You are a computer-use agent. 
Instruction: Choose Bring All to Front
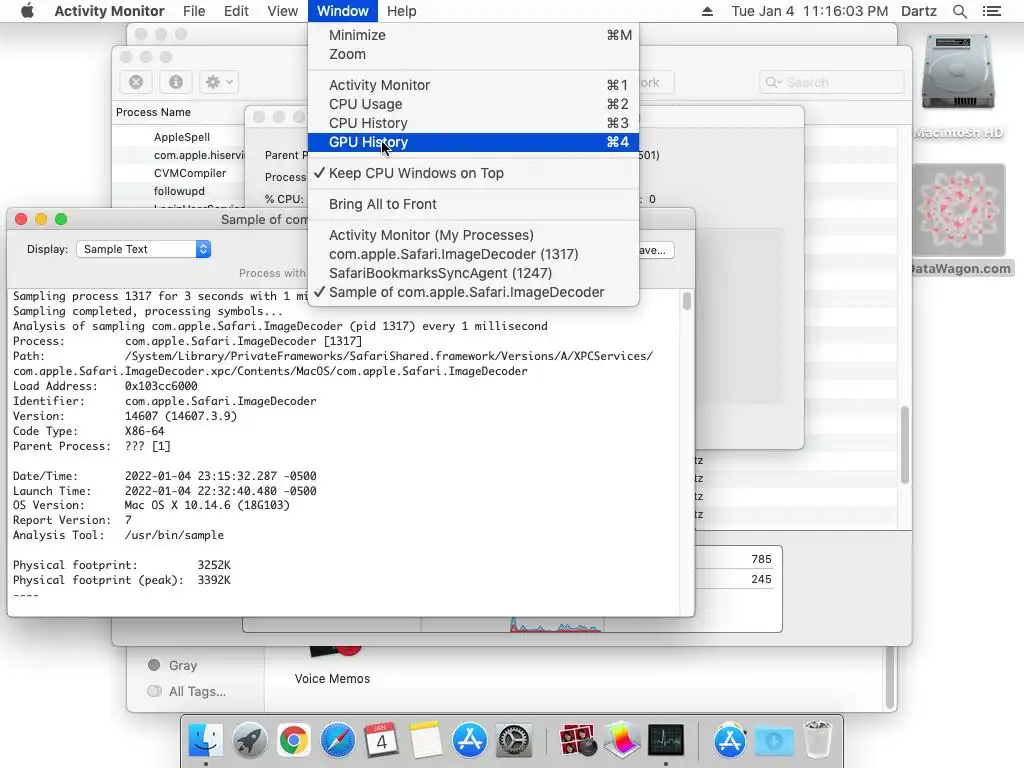point(473,204)
